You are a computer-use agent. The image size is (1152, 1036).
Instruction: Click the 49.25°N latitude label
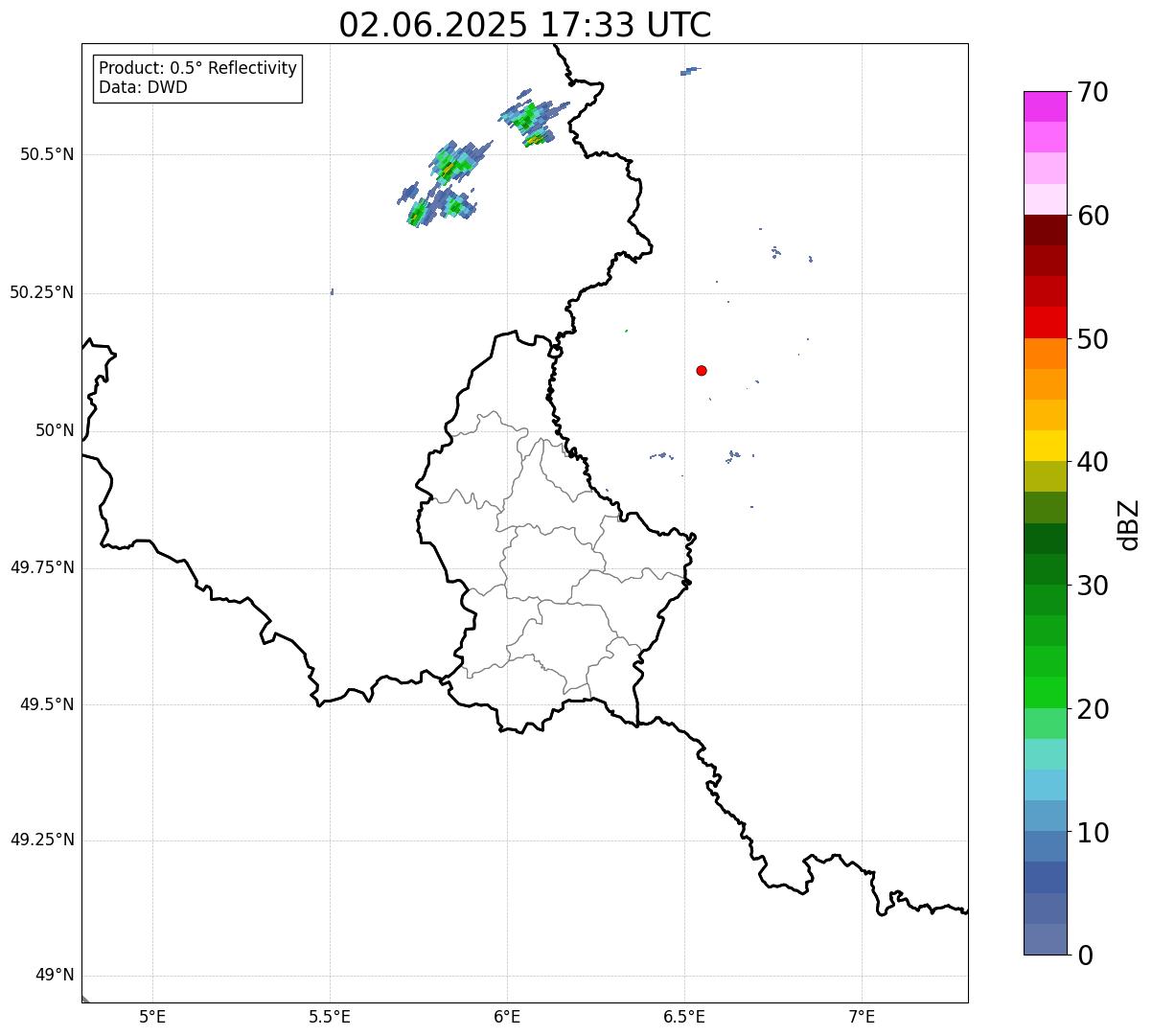click(x=42, y=840)
